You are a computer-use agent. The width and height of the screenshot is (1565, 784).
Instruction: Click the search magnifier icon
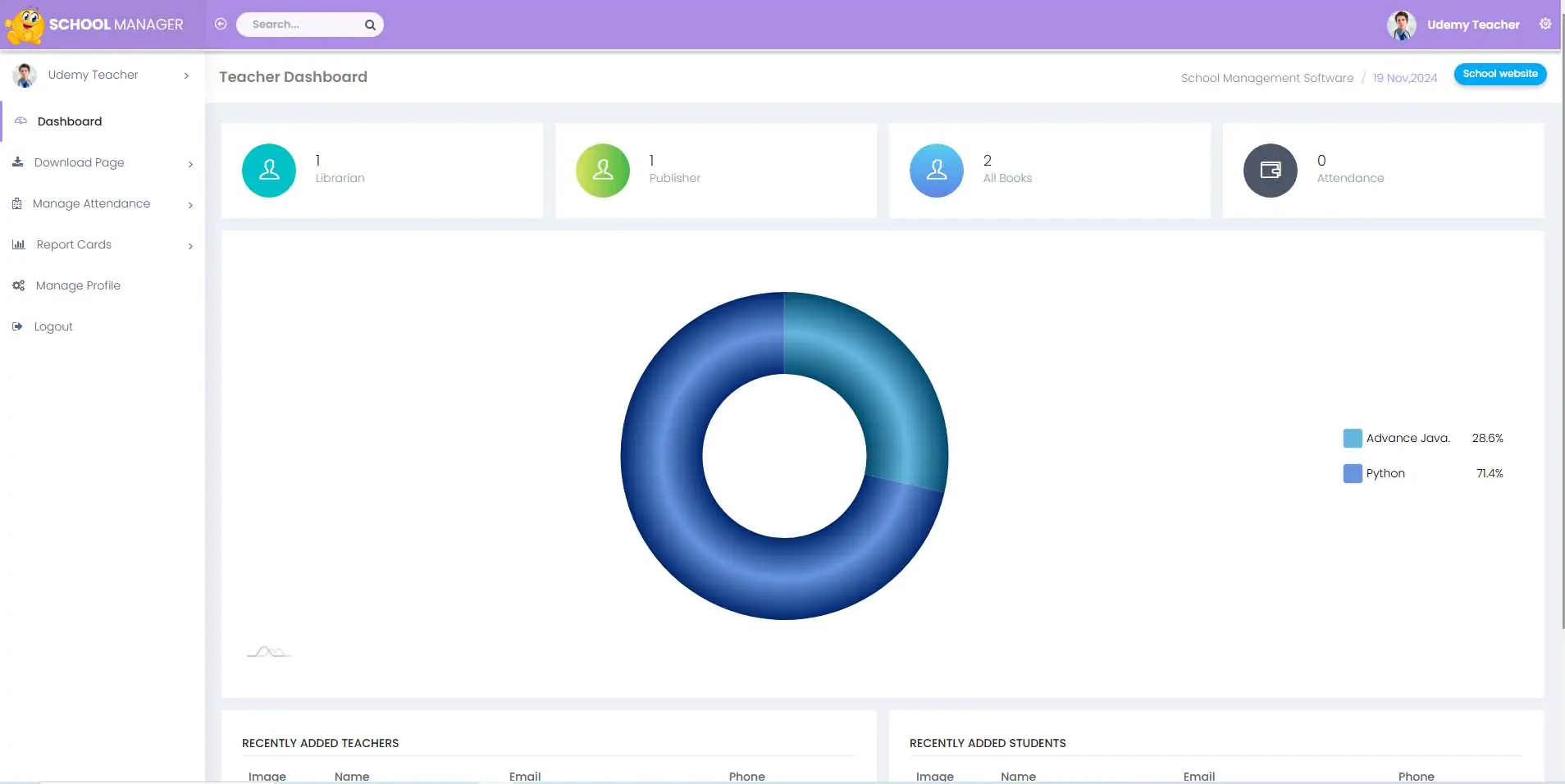(370, 25)
